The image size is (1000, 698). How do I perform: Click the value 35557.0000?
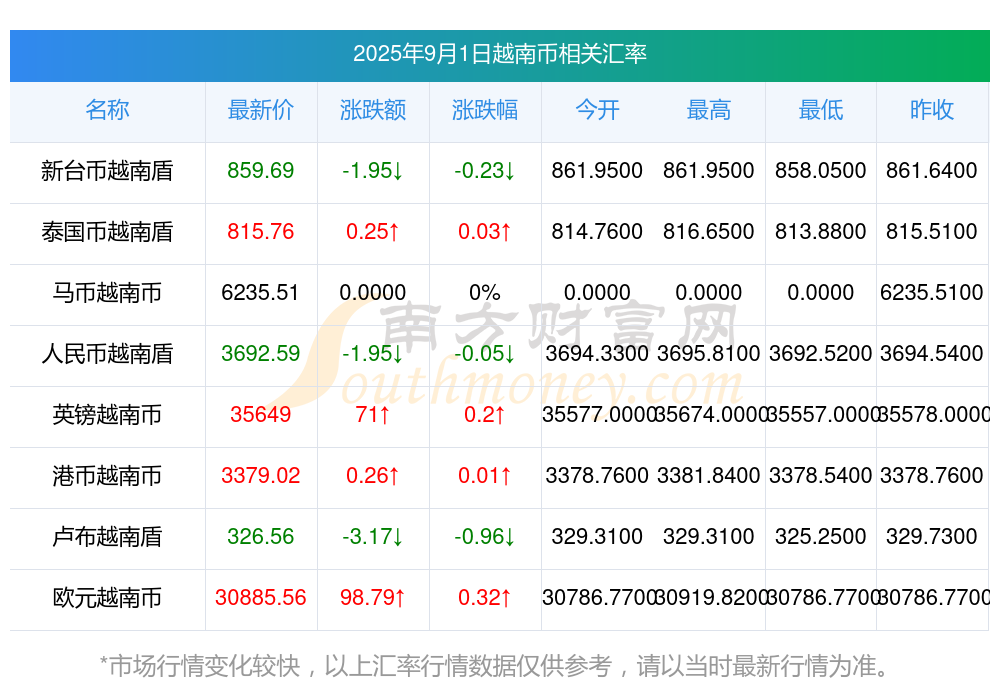click(x=821, y=414)
